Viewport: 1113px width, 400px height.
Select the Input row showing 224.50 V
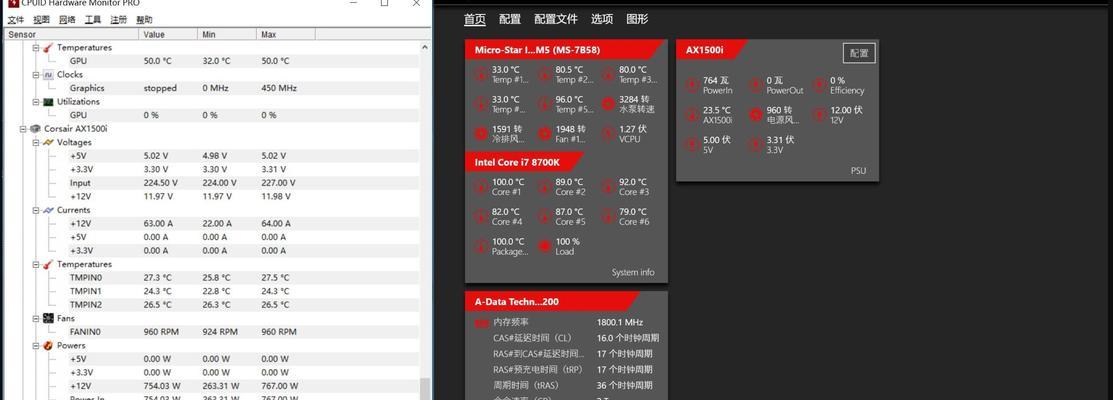coord(212,183)
